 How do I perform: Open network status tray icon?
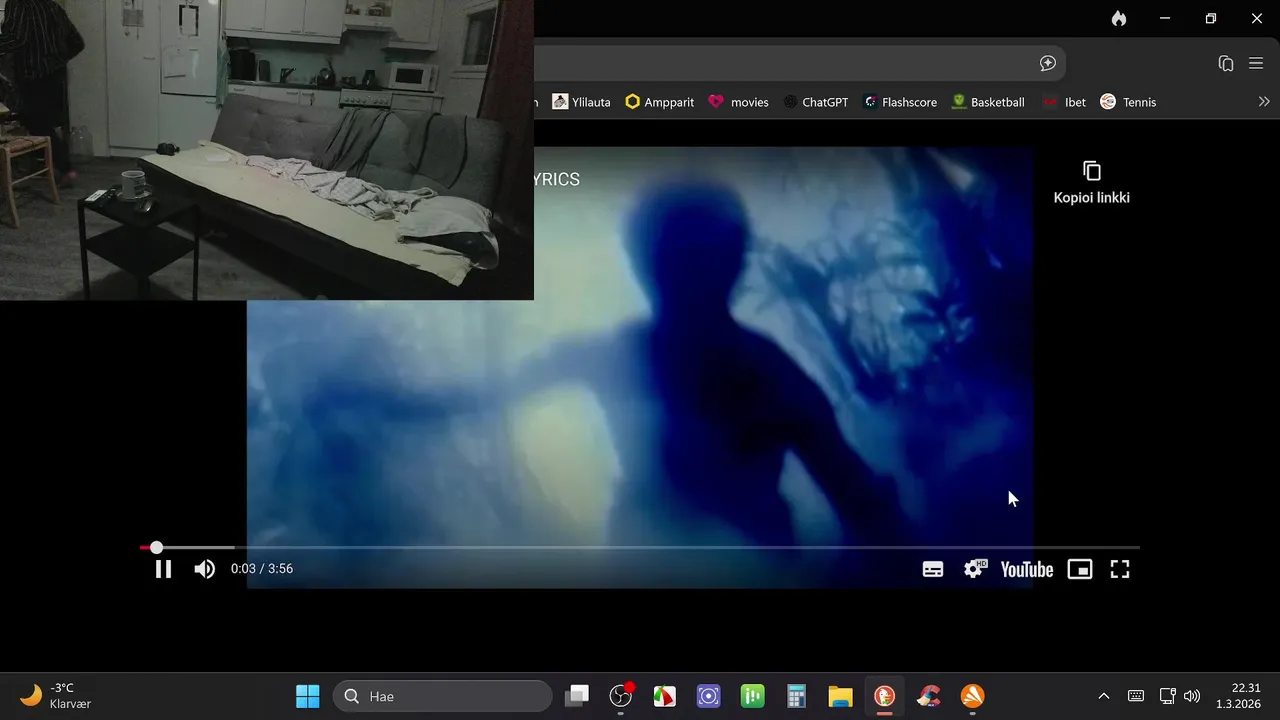click(x=1167, y=696)
